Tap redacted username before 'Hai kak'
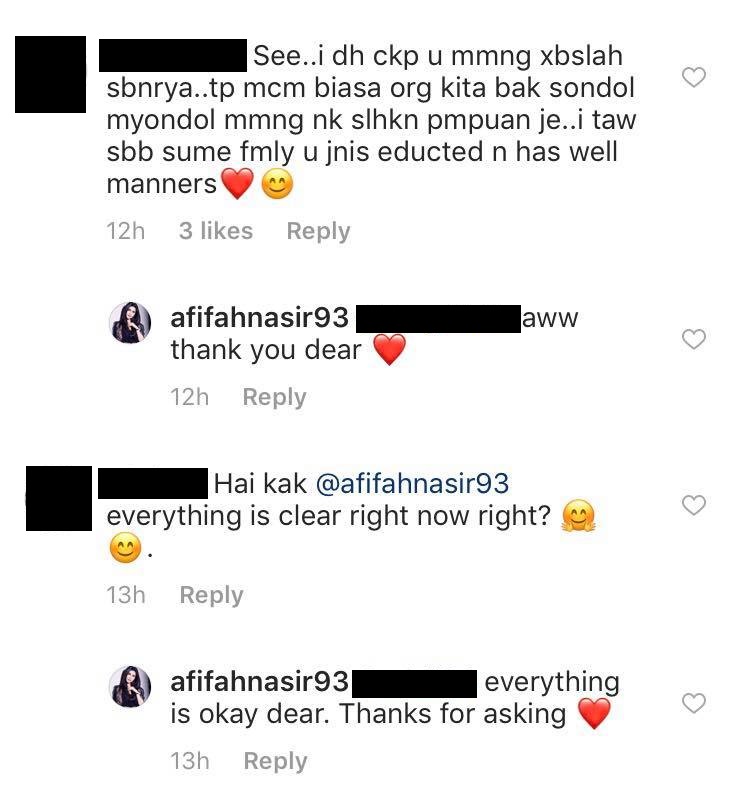 tap(153, 483)
